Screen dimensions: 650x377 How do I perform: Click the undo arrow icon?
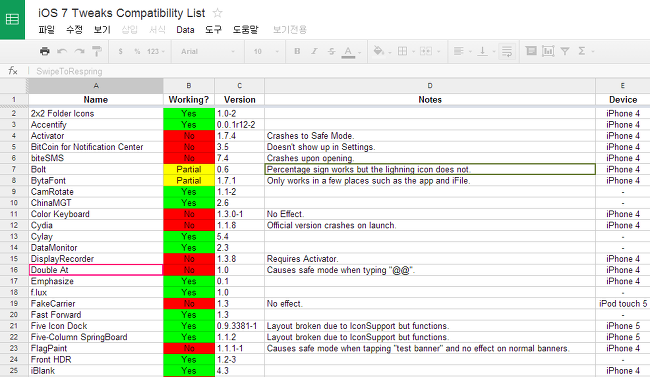click(x=62, y=51)
